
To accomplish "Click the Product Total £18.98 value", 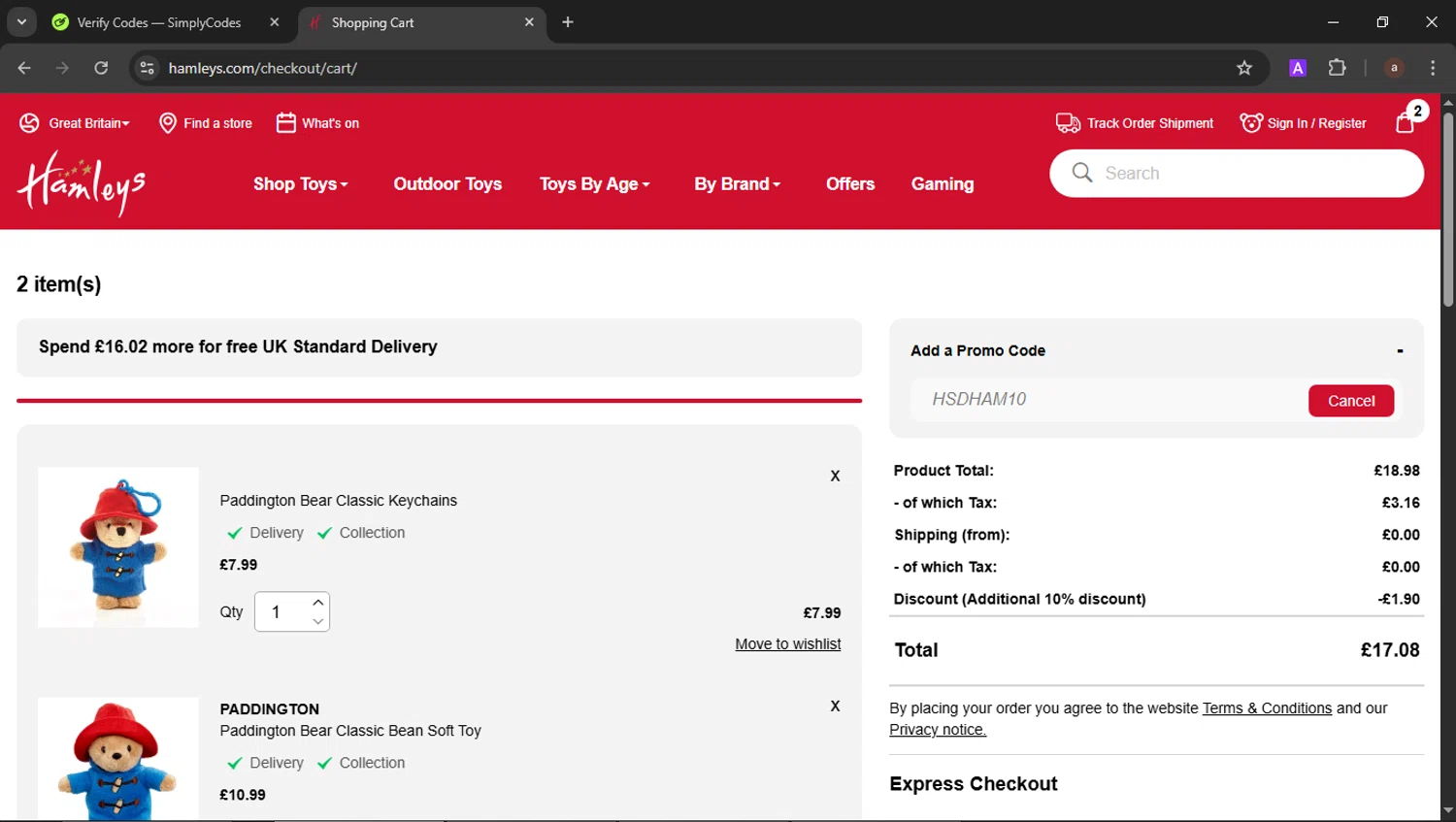I will tap(1397, 471).
